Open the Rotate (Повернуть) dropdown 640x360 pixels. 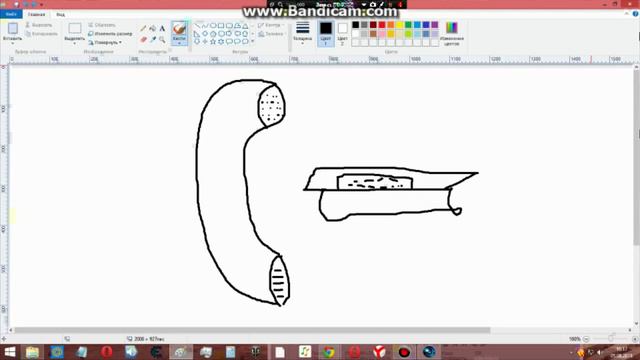(x=105, y=42)
